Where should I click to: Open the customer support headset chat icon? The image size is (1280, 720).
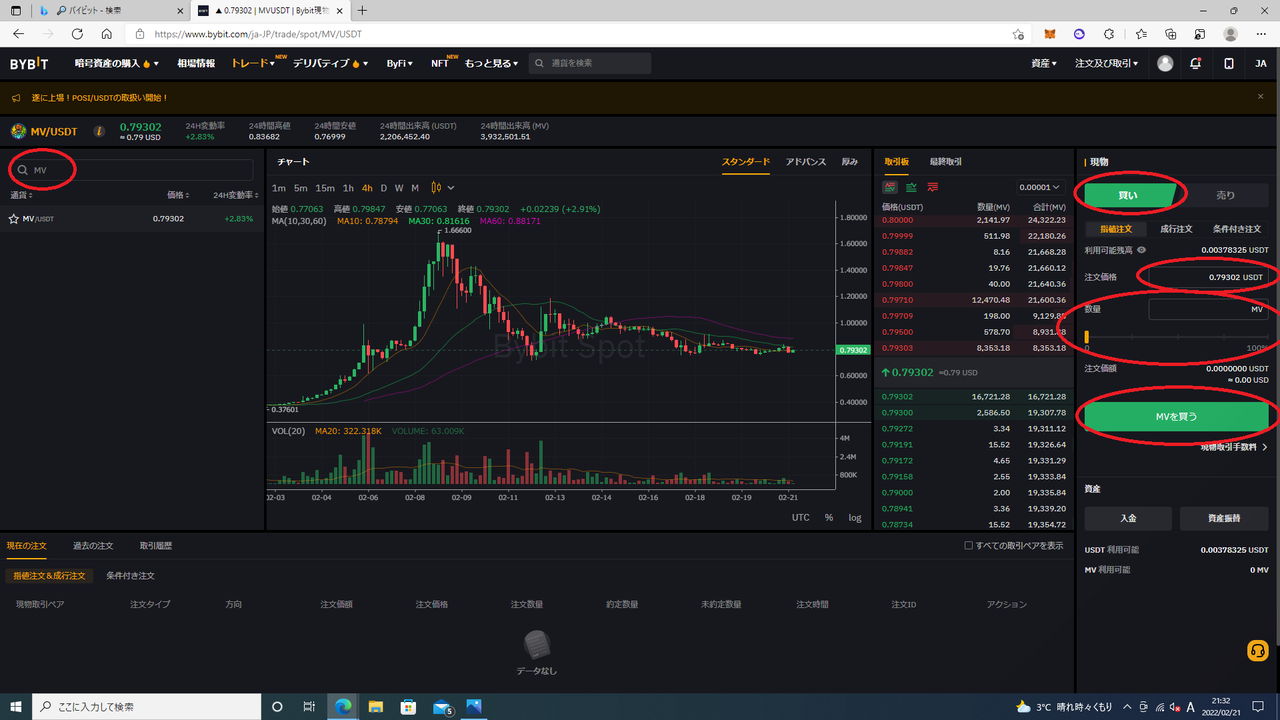(1258, 650)
